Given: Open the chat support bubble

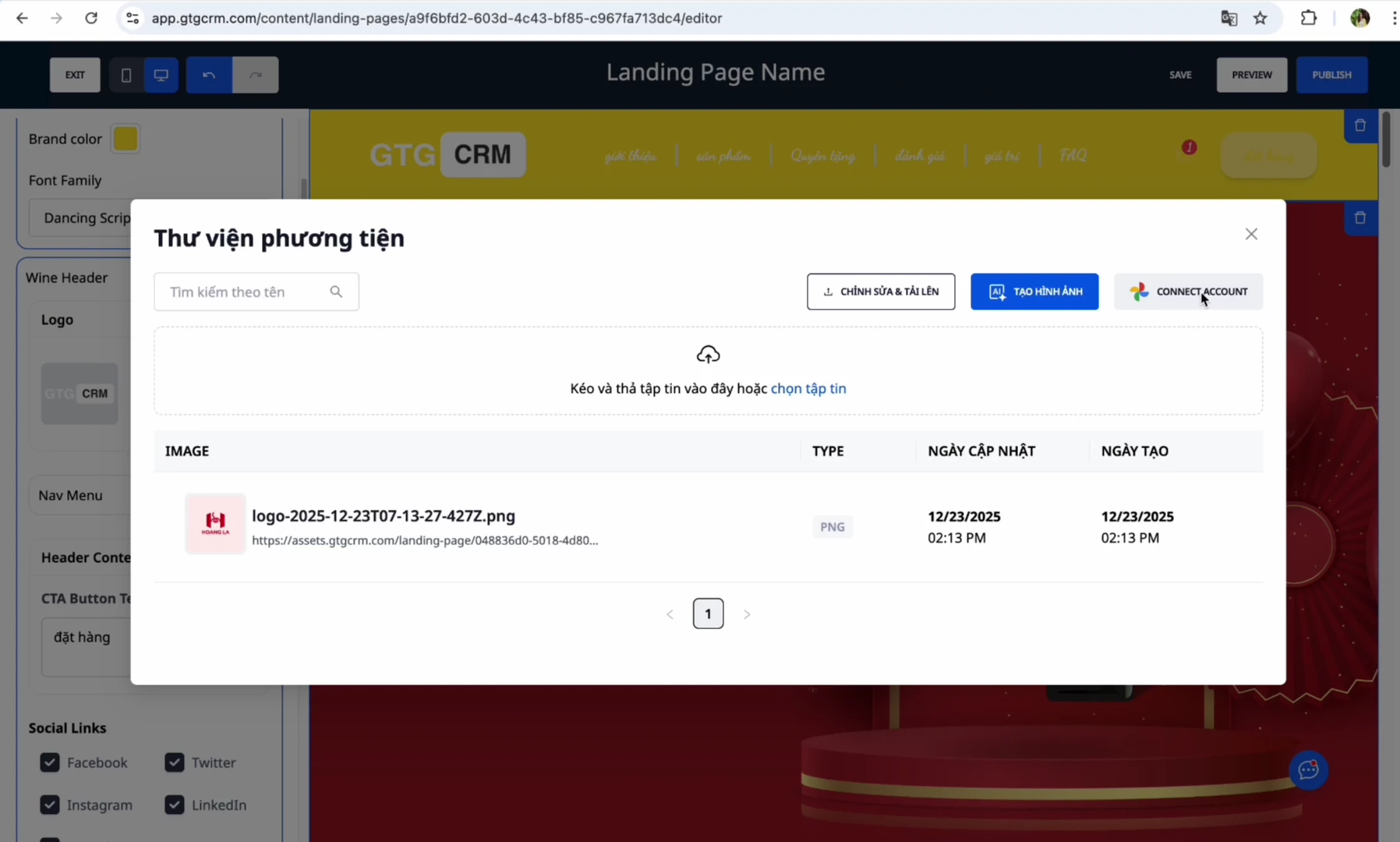Looking at the screenshot, I should click(x=1308, y=770).
